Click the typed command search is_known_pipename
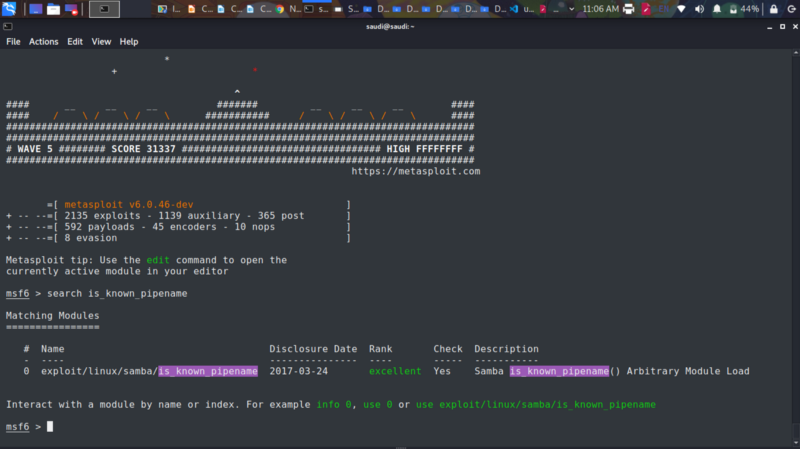Screen dimensions: 800x449 point(117,293)
